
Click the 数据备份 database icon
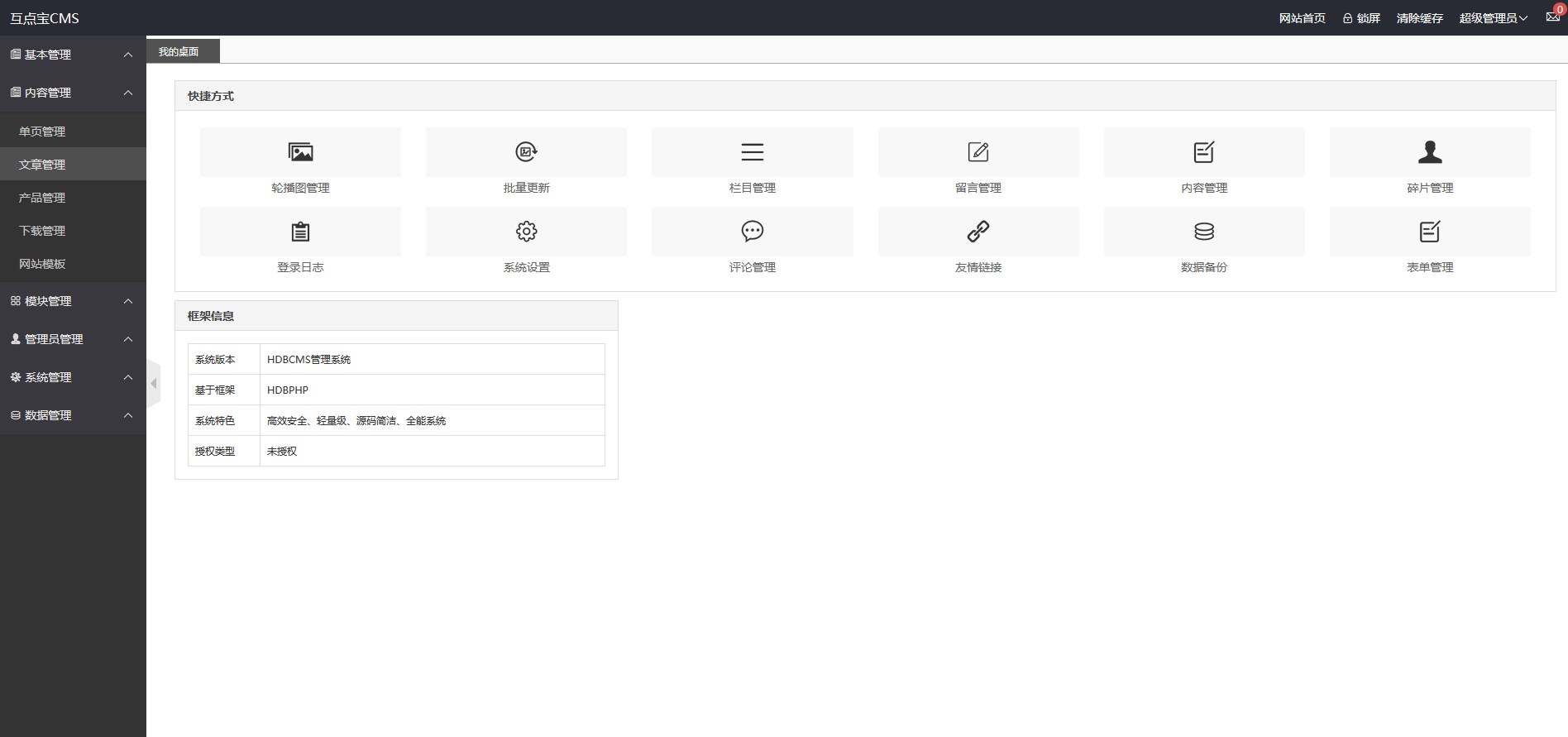pyautogui.click(x=1204, y=232)
